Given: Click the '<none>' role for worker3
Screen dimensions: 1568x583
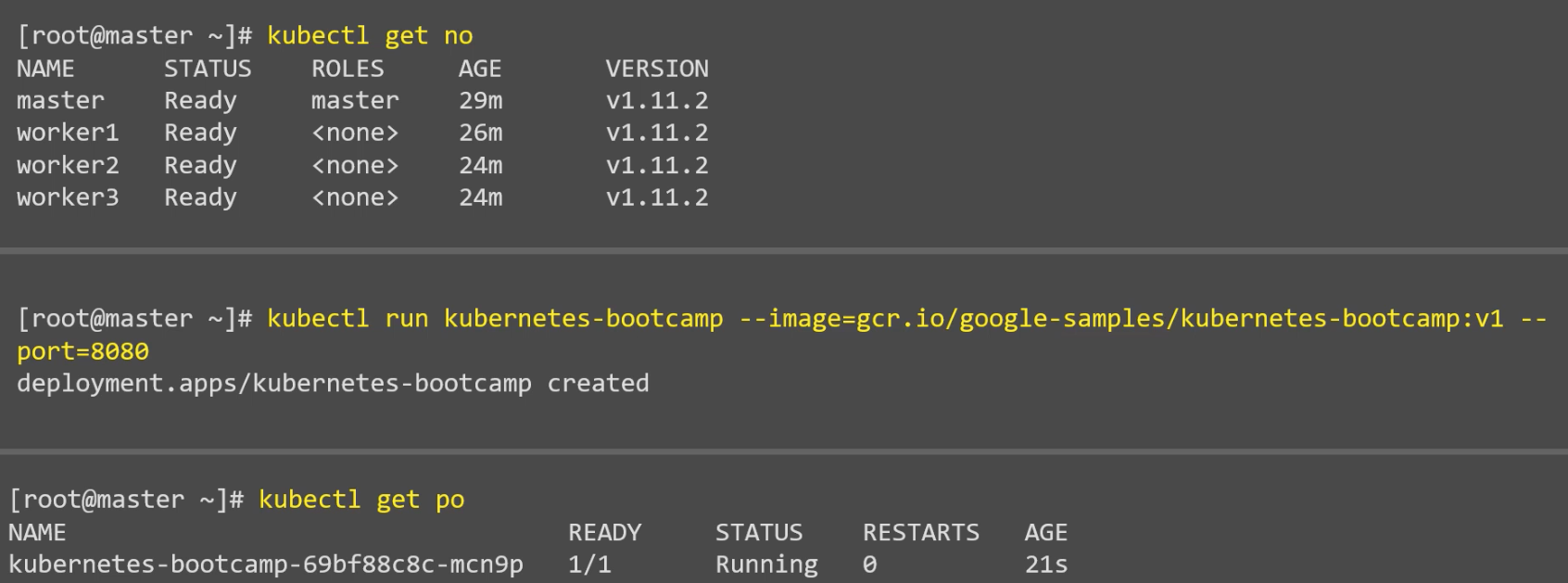Looking at the screenshot, I should [355, 197].
